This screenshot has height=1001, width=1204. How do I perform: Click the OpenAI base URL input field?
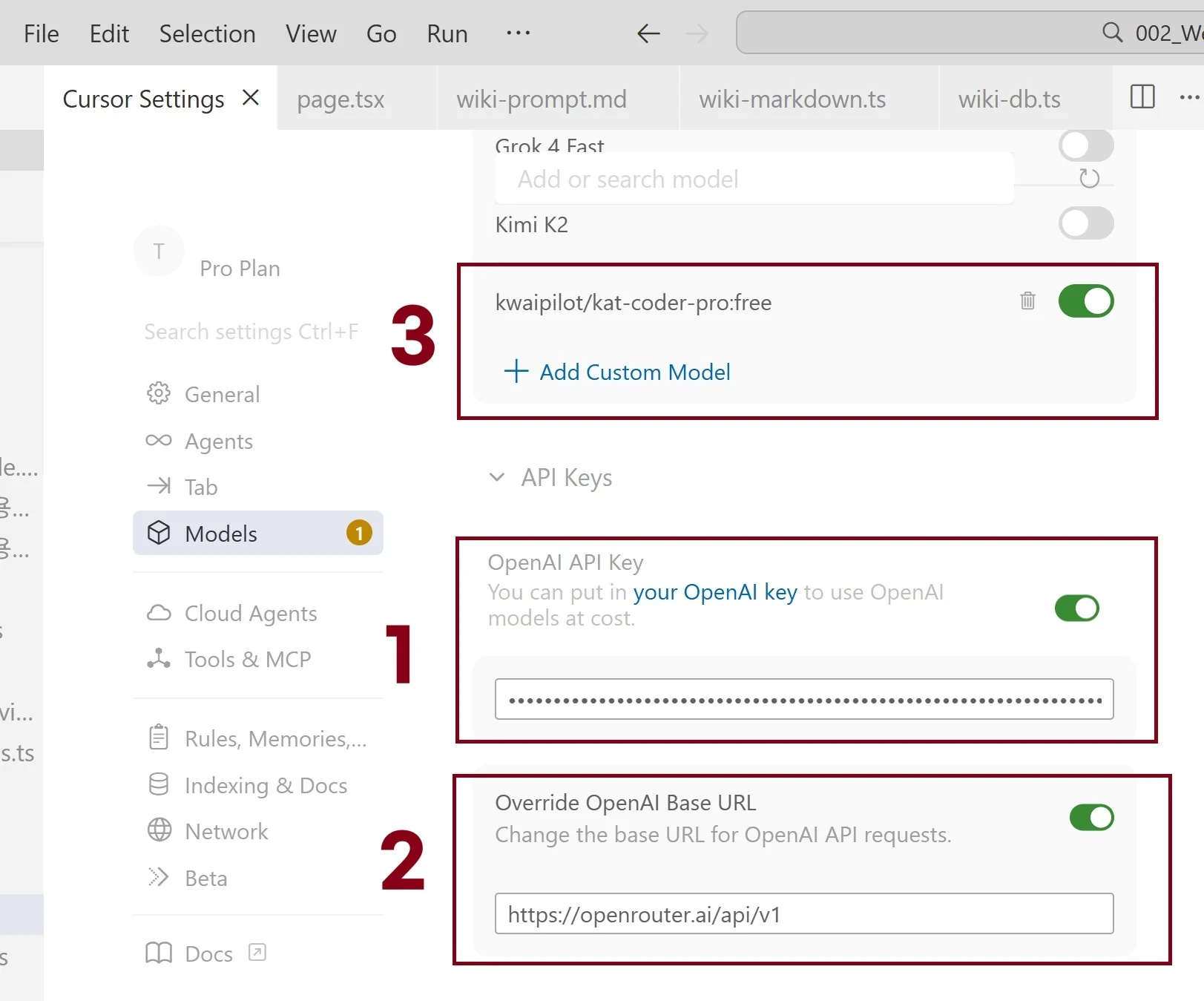(803, 914)
